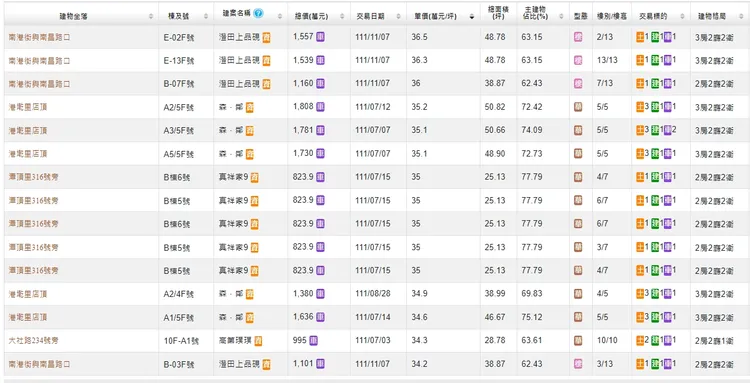This screenshot has height=383, width=750.
Task: Select the ratio cell 75.12
Action: [x=532, y=317]
